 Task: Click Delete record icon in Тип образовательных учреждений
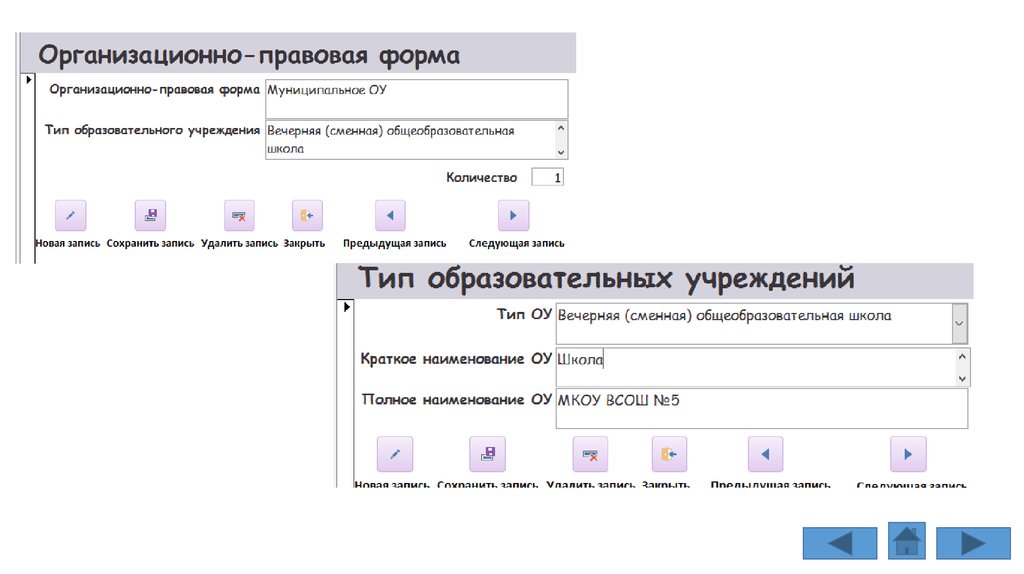590,454
